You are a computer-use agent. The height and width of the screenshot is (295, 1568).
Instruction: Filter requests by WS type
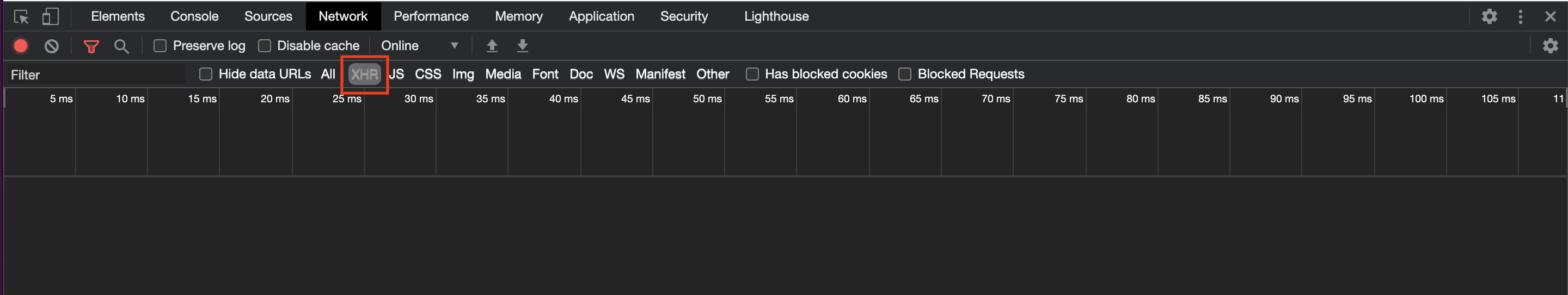[x=614, y=74]
